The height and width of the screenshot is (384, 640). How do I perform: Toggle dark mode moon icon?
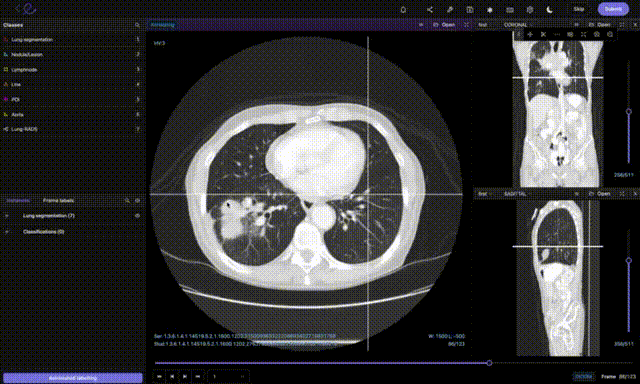[x=550, y=9]
